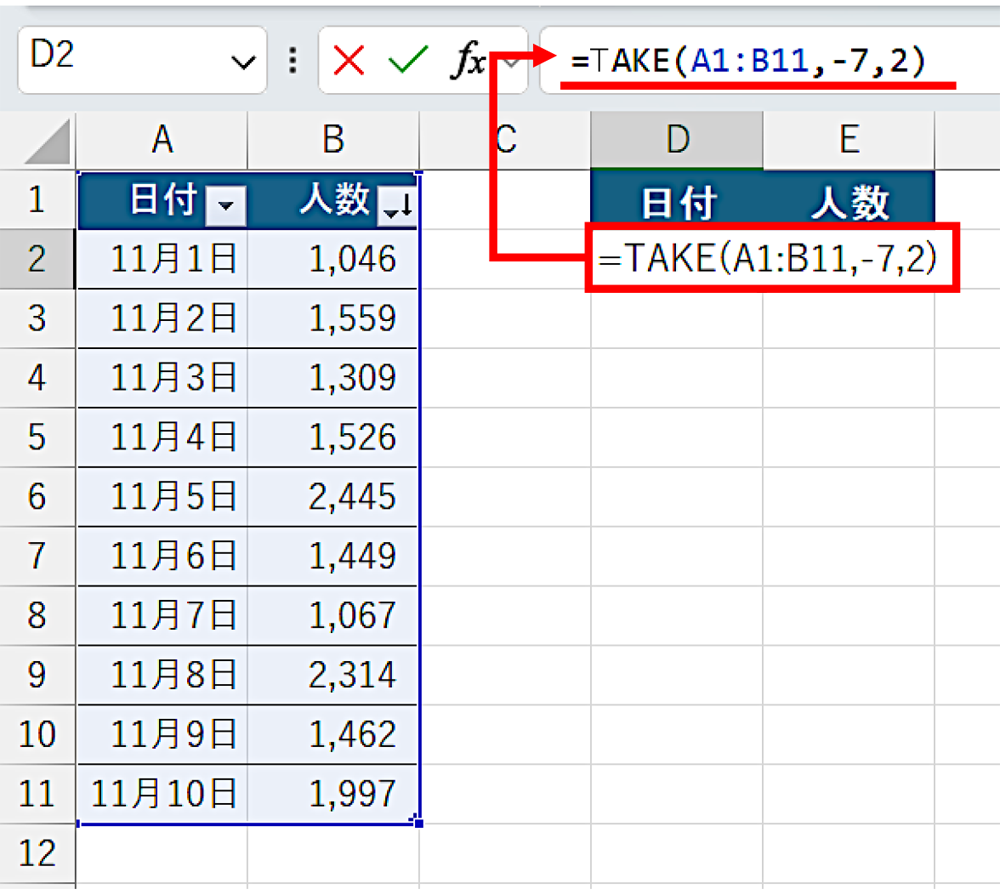Select row 11 header
1000x892 pixels.
click(37, 794)
